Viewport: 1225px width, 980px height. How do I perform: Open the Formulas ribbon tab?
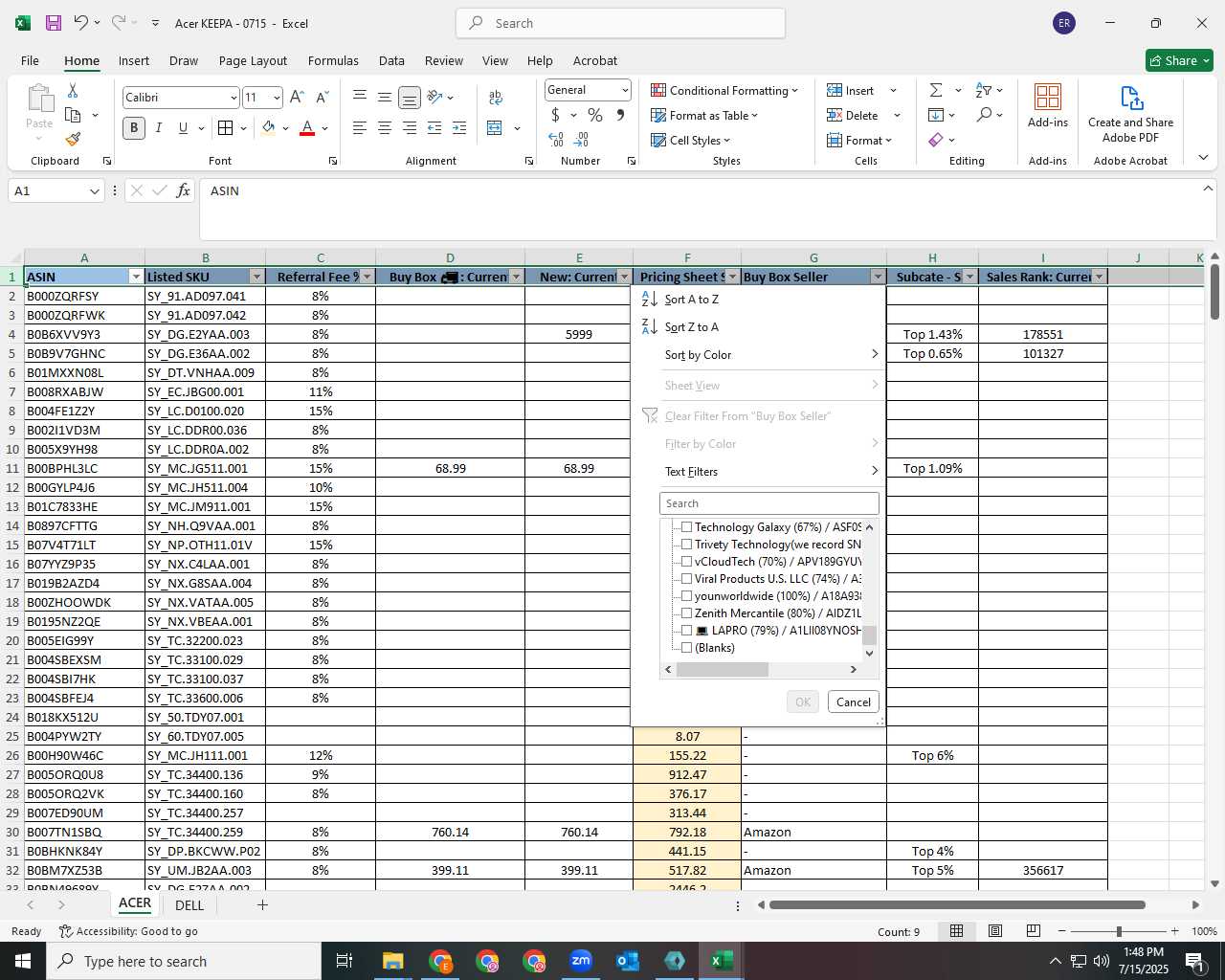[x=333, y=60]
